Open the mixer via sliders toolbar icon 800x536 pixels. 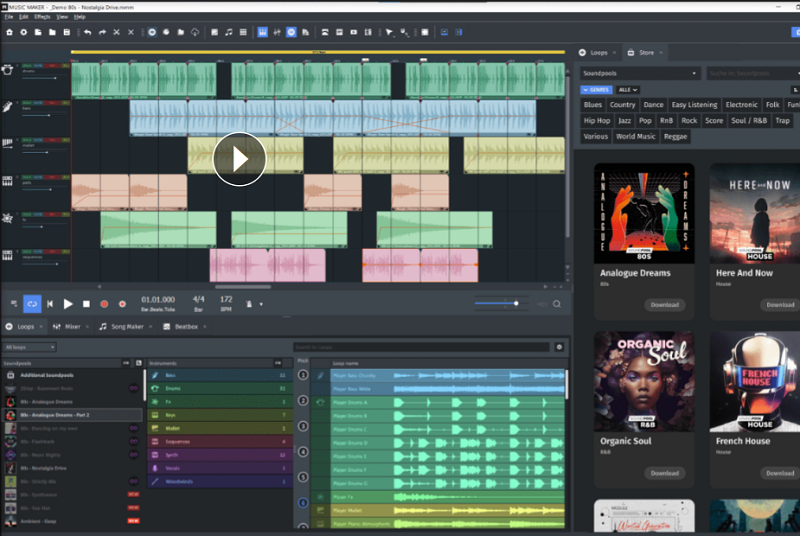[277, 32]
